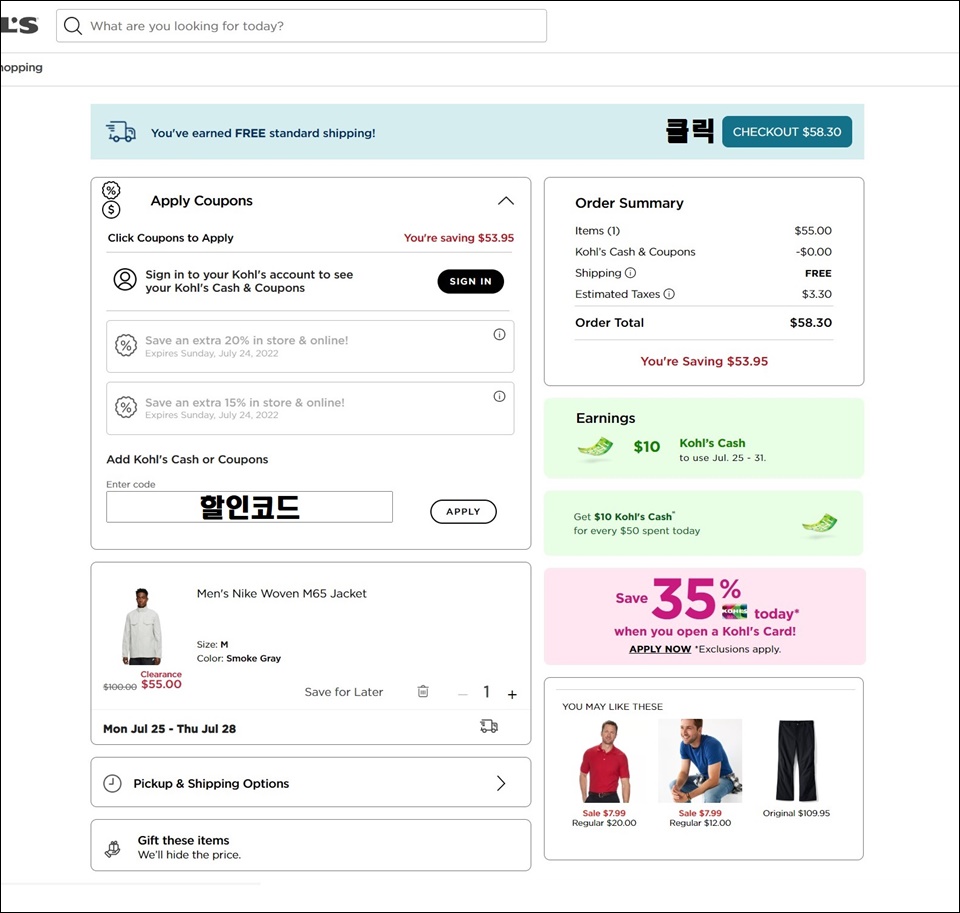Click the Items (1) line
This screenshot has width=960, height=913.
coord(703,231)
